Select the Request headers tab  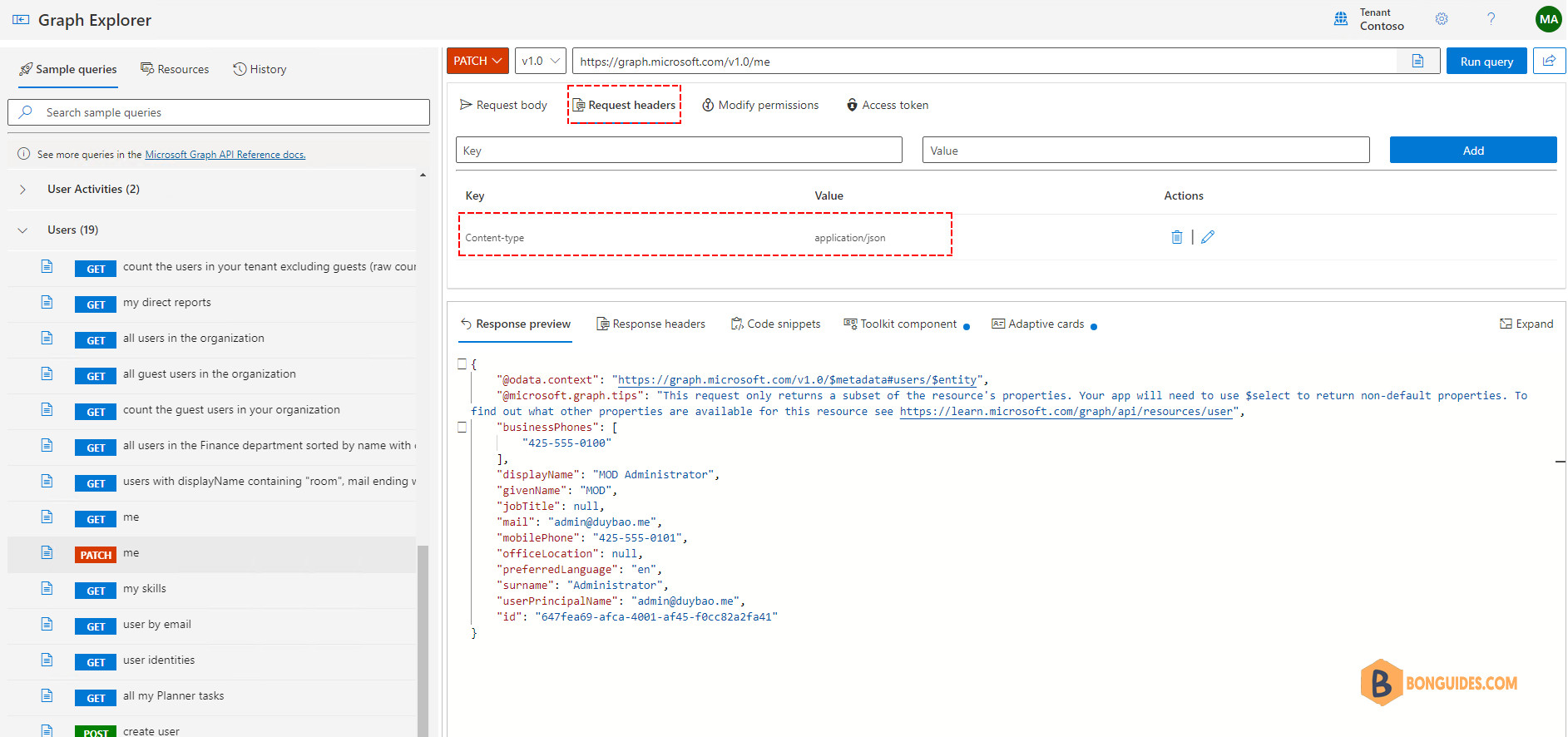(624, 105)
